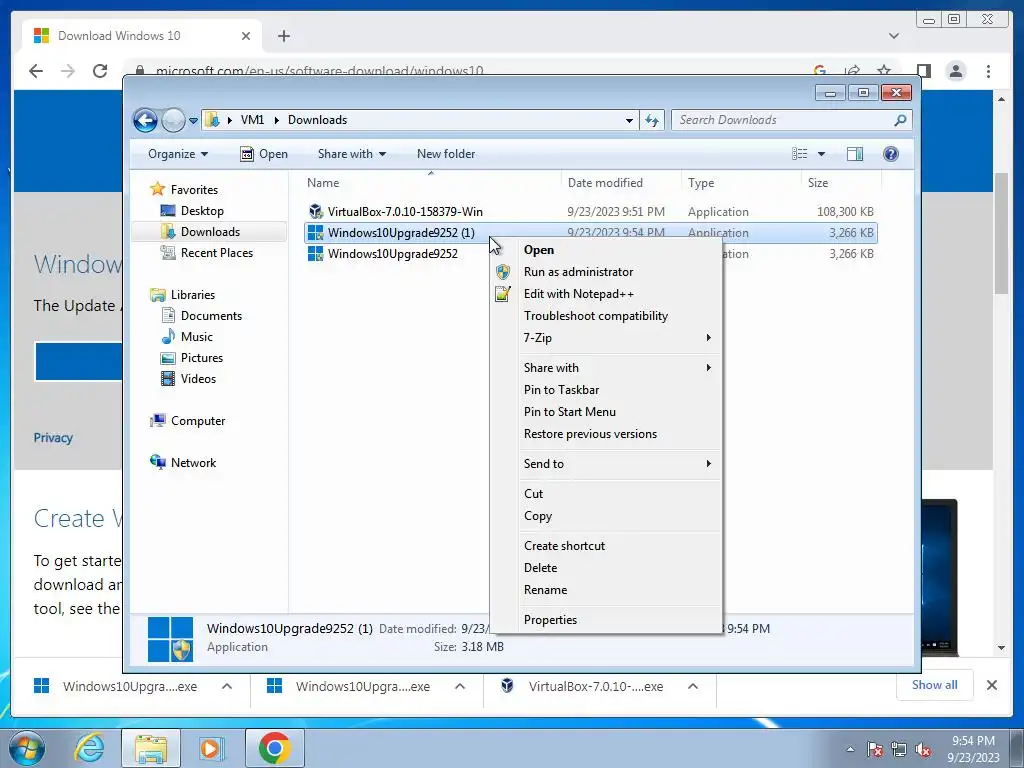This screenshot has width=1024, height=768.
Task: Expand the Send to submenu
Action: (606, 464)
